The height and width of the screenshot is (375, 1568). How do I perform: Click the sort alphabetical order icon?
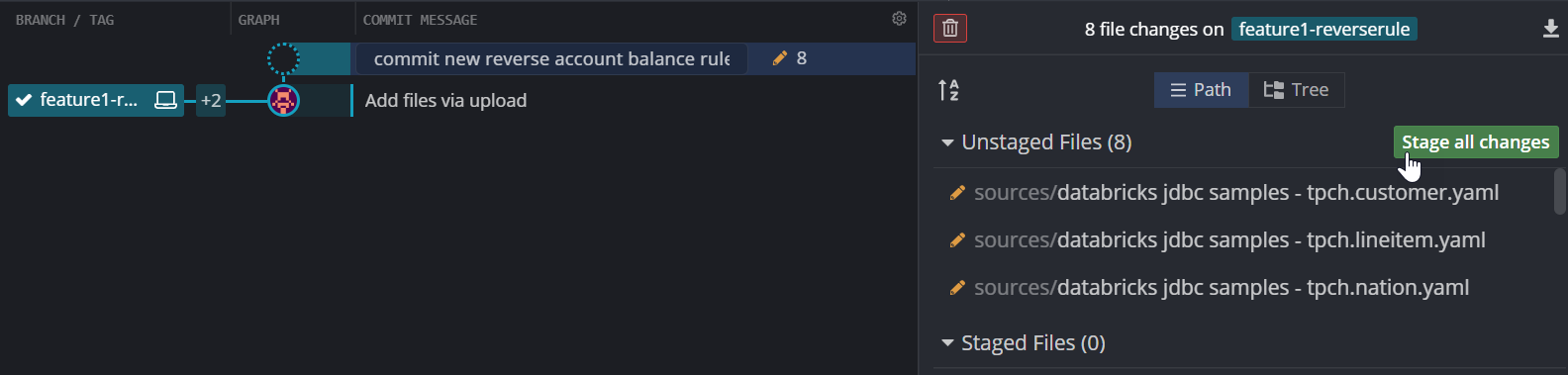pyautogui.click(x=948, y=90)
